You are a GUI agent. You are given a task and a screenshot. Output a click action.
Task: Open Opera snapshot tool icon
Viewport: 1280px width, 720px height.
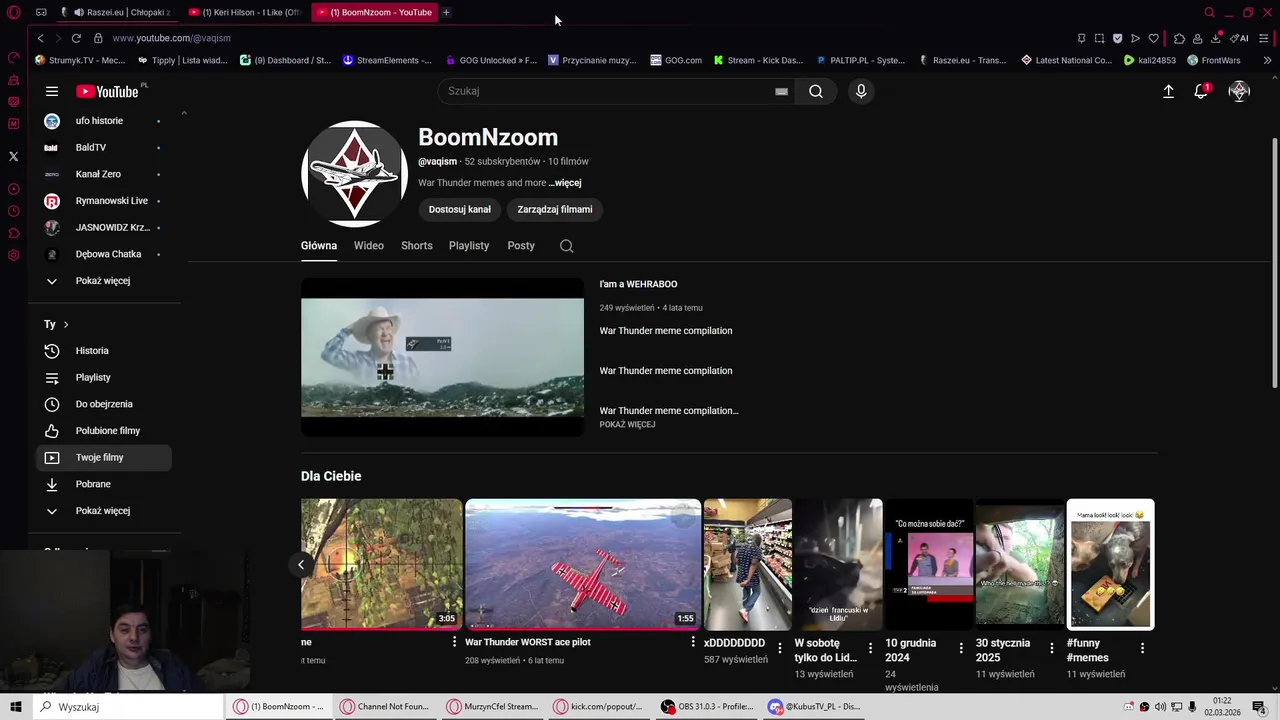click(x=1099, y=38)
